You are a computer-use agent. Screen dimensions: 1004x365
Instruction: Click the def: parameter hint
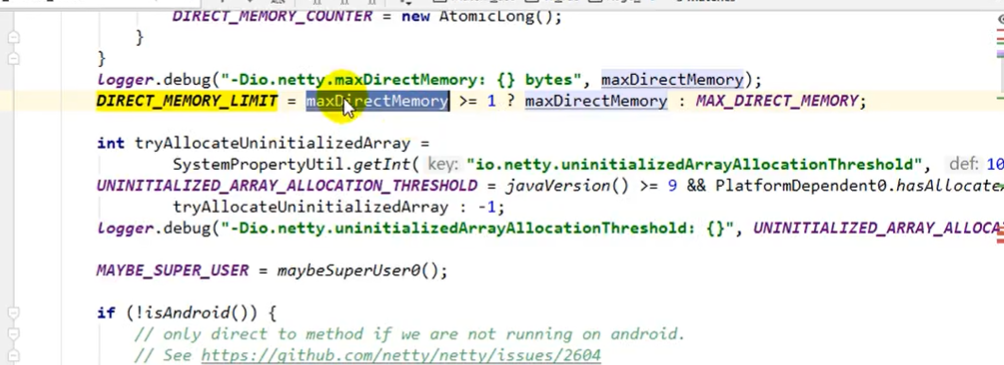[x=964, y=165]
